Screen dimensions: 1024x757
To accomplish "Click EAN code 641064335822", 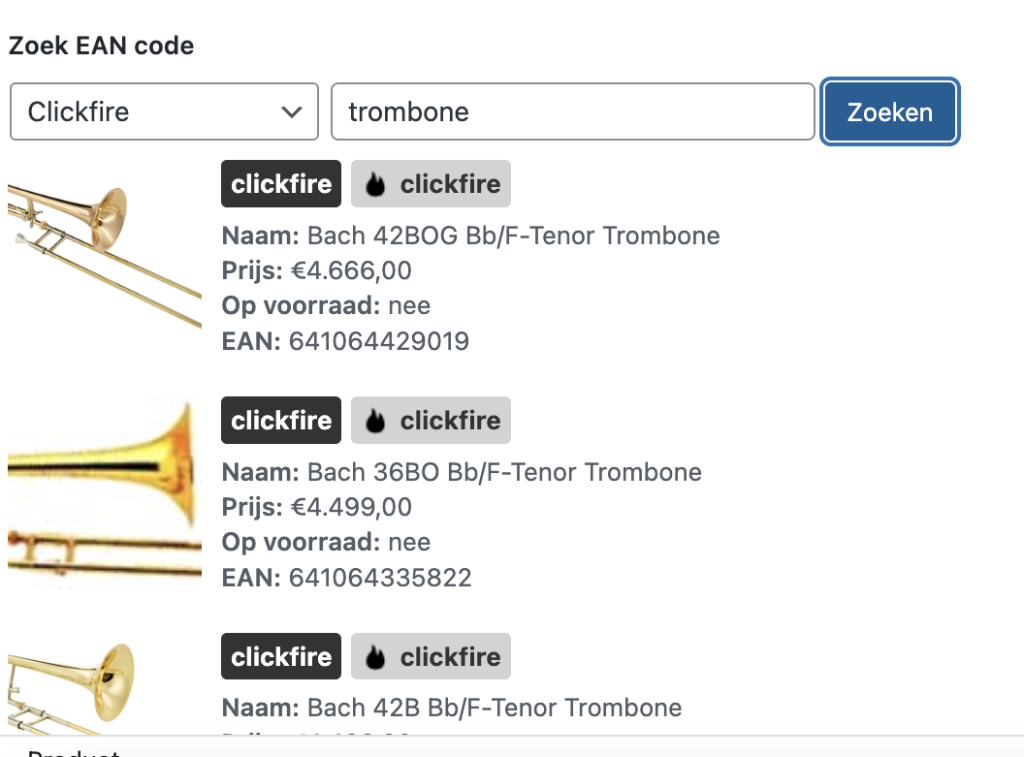I will click(x=380, y=578).
